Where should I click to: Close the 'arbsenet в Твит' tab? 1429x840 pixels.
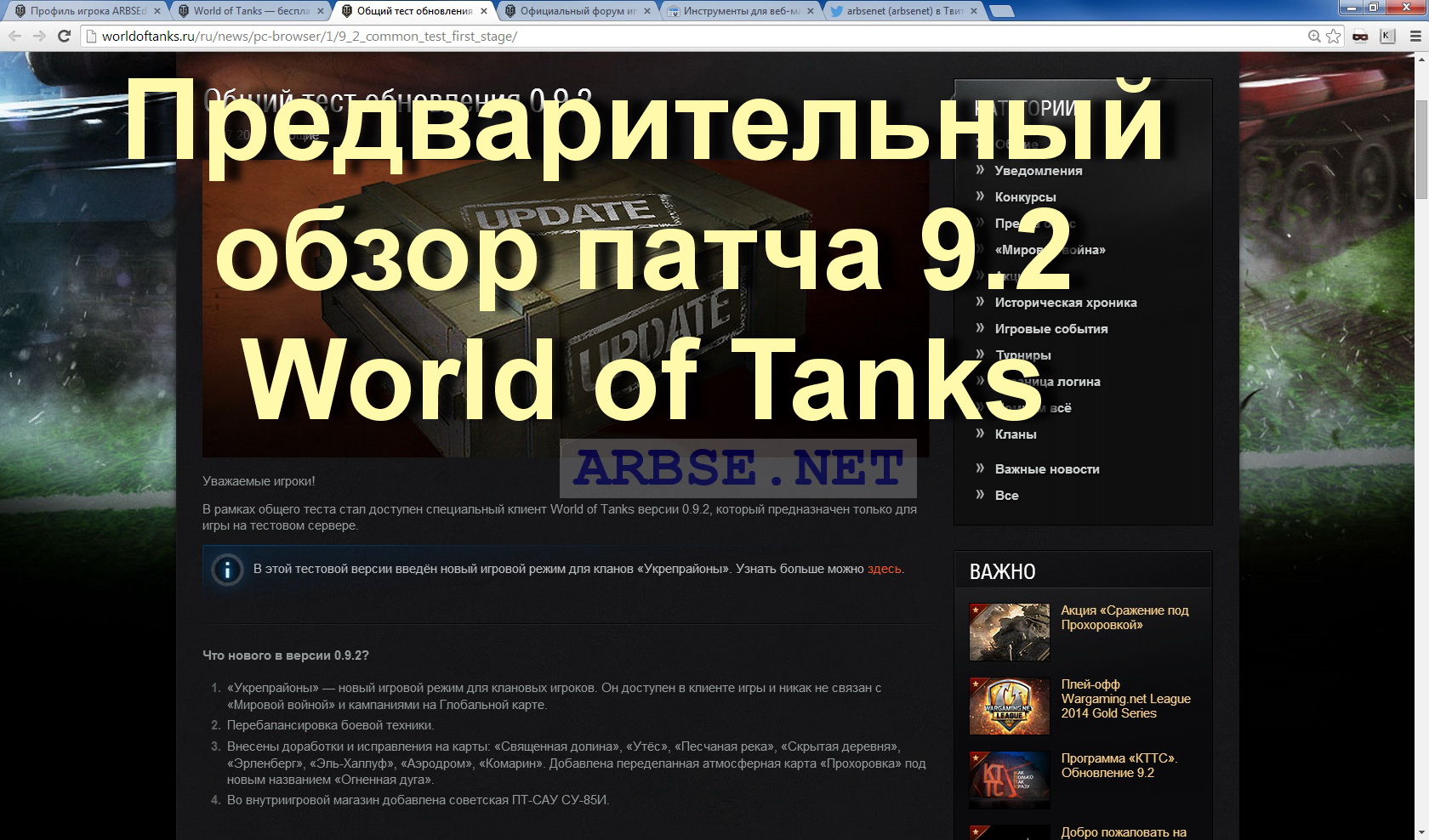click(x=974, y=11)
